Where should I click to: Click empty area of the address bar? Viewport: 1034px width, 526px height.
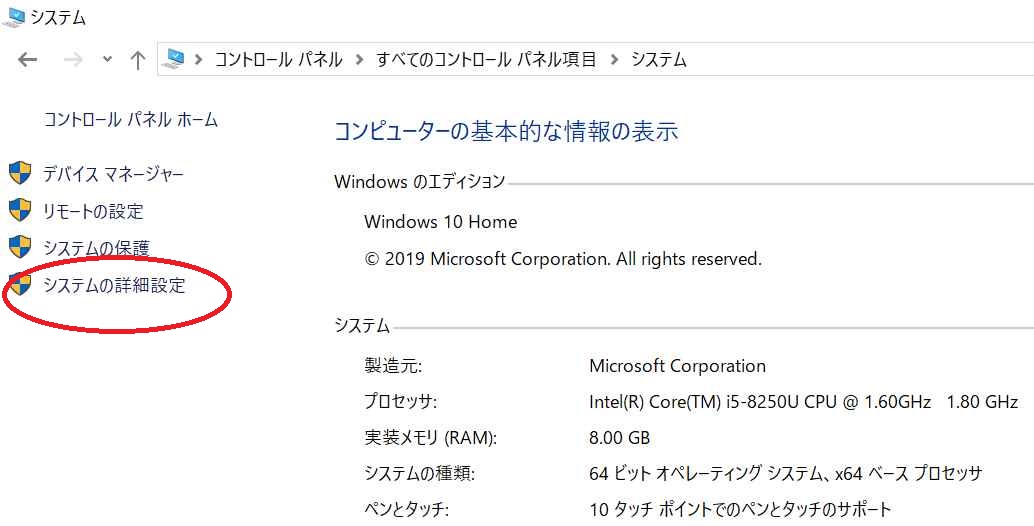tap(857, 60)
